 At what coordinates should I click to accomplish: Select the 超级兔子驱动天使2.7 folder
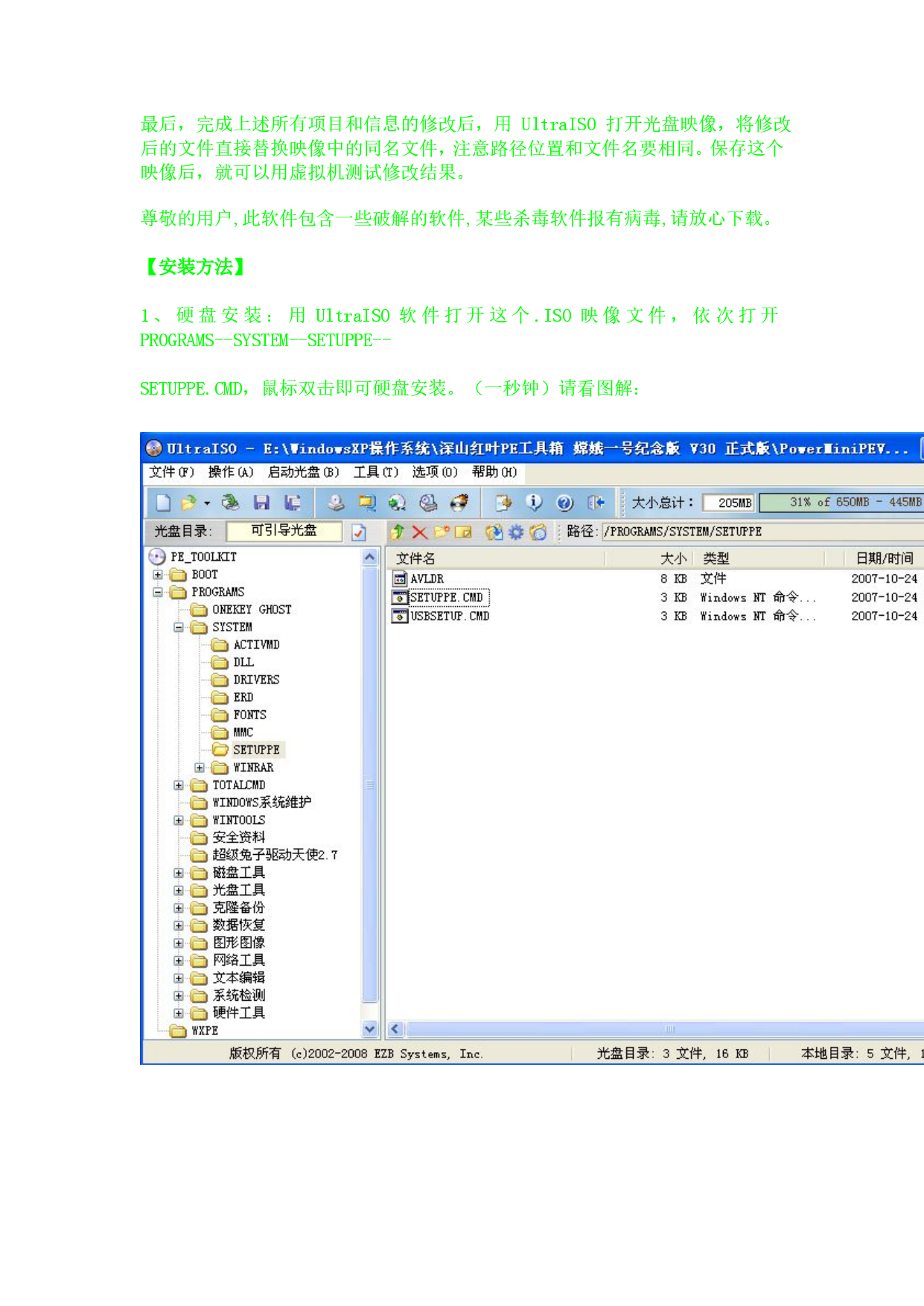(x=264, y=855)
